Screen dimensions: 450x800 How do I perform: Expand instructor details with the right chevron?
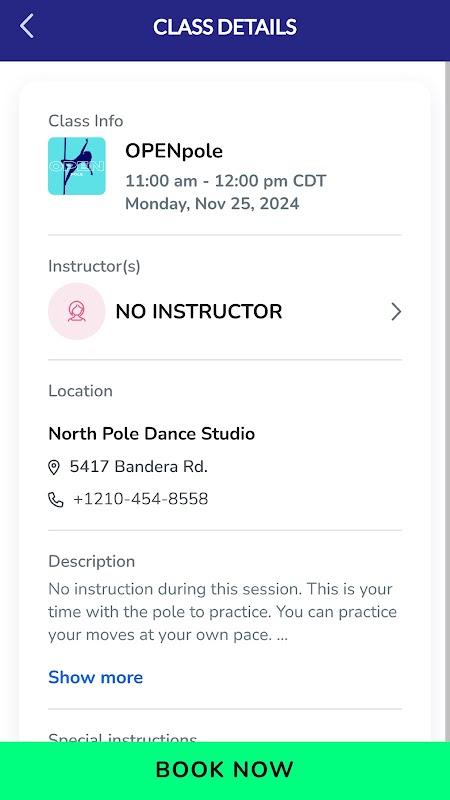396,311
